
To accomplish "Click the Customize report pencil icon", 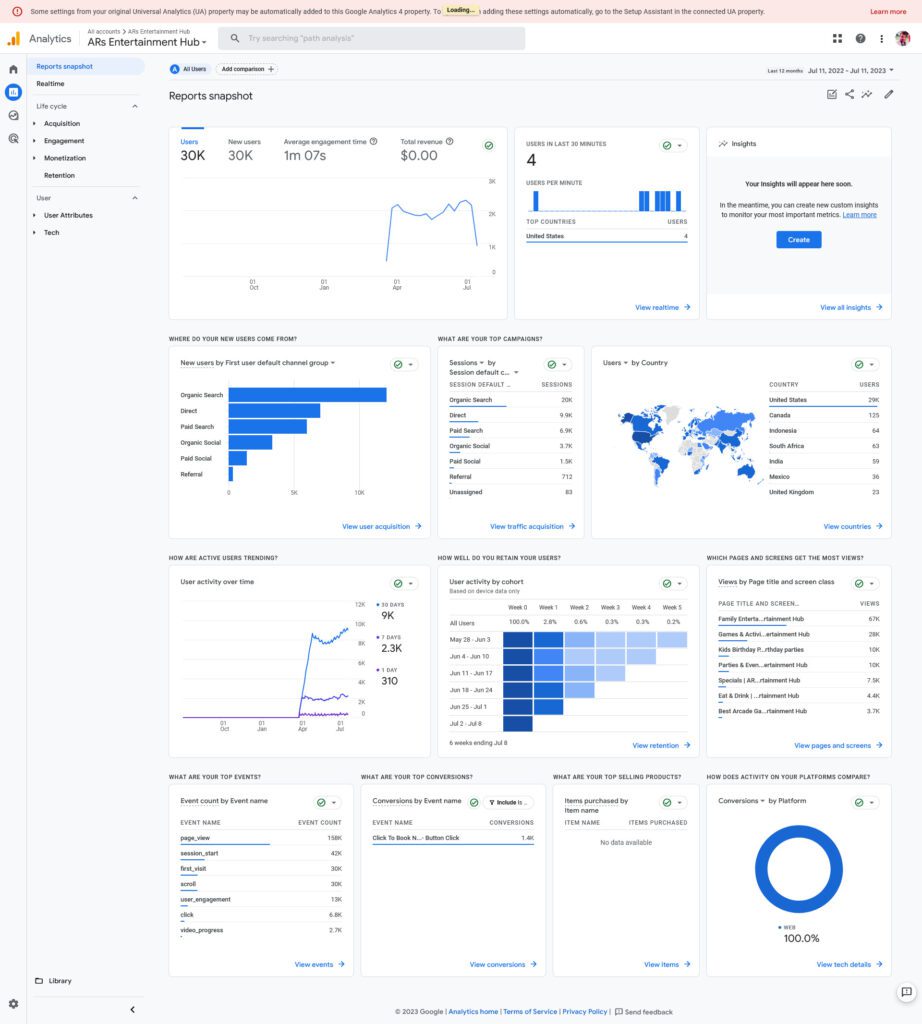I will (889, 95).
